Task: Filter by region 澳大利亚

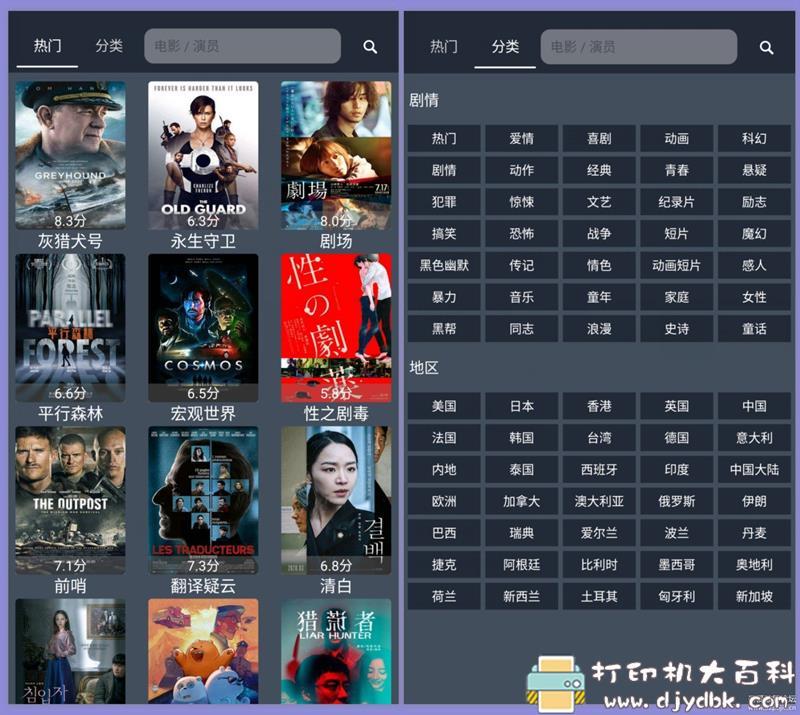Action: tap(599, 501)
